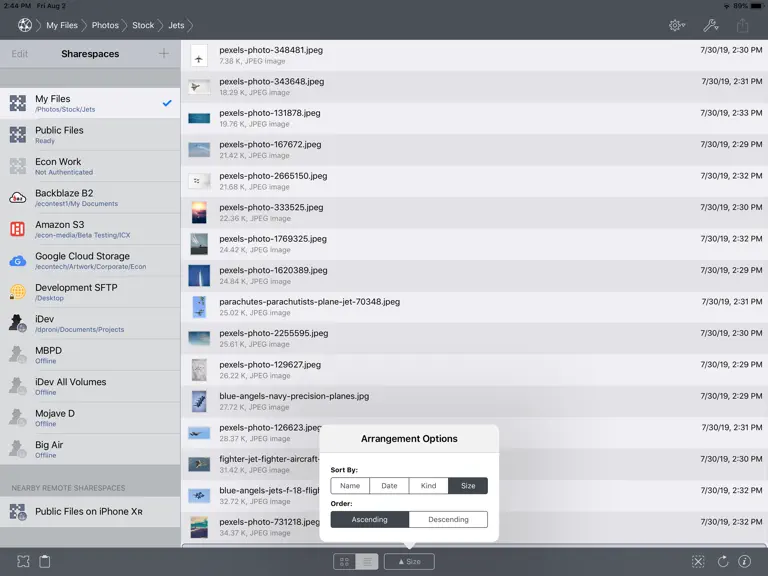The width and height of the screenshot is (768, 576).
Task: Click the iDev All Volumes icon
Action: 18,386
